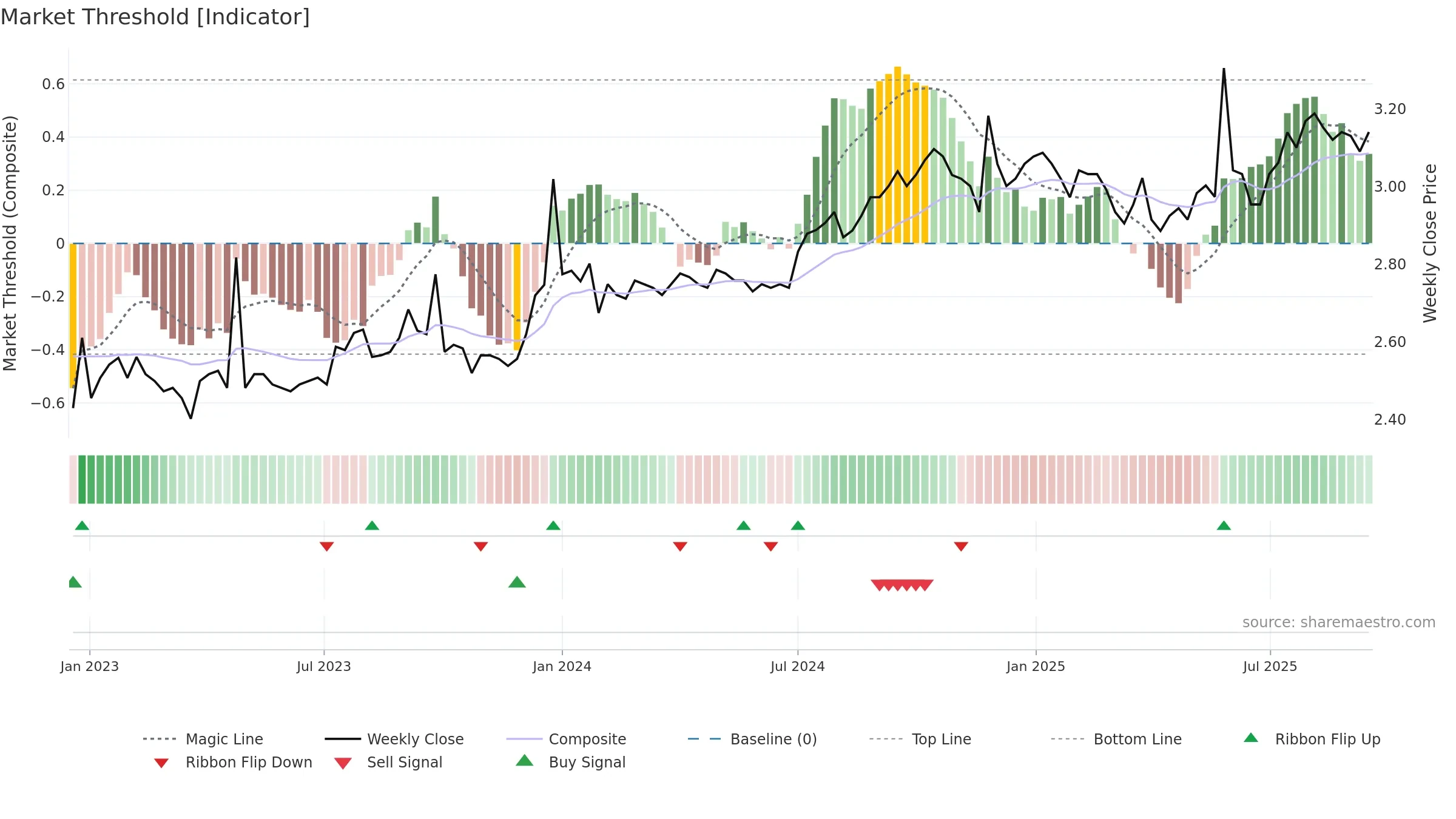Click the red flip-down triangle just before Jul 2024
The width and height of the screenshot is (1456, 819).
click(x=770, y=547)
